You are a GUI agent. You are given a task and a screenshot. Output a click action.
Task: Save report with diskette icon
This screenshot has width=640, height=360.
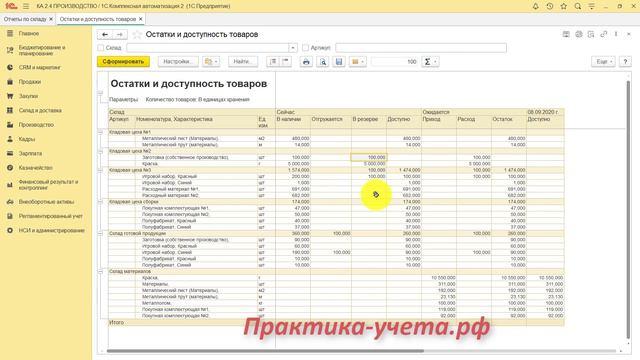click(339, 62)
